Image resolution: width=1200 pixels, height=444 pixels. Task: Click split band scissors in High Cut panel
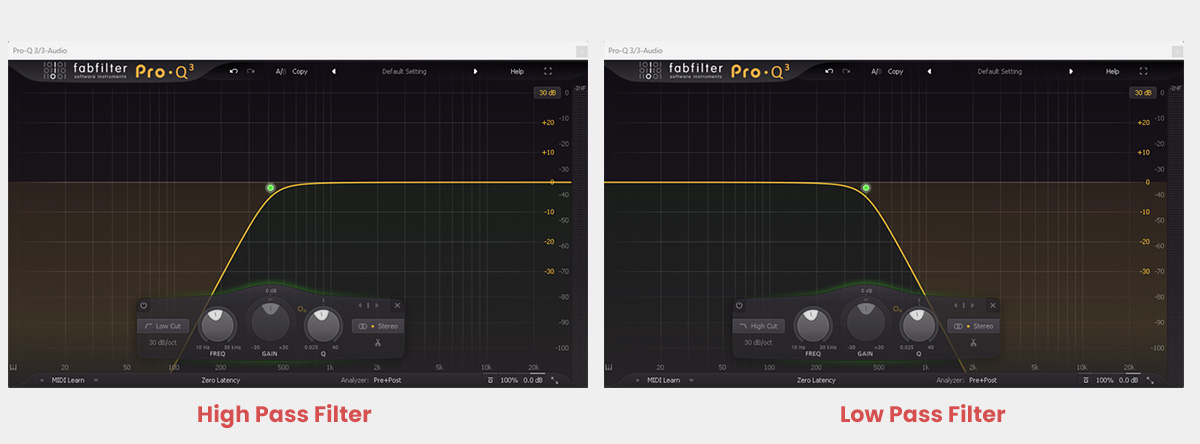(974, 343)
